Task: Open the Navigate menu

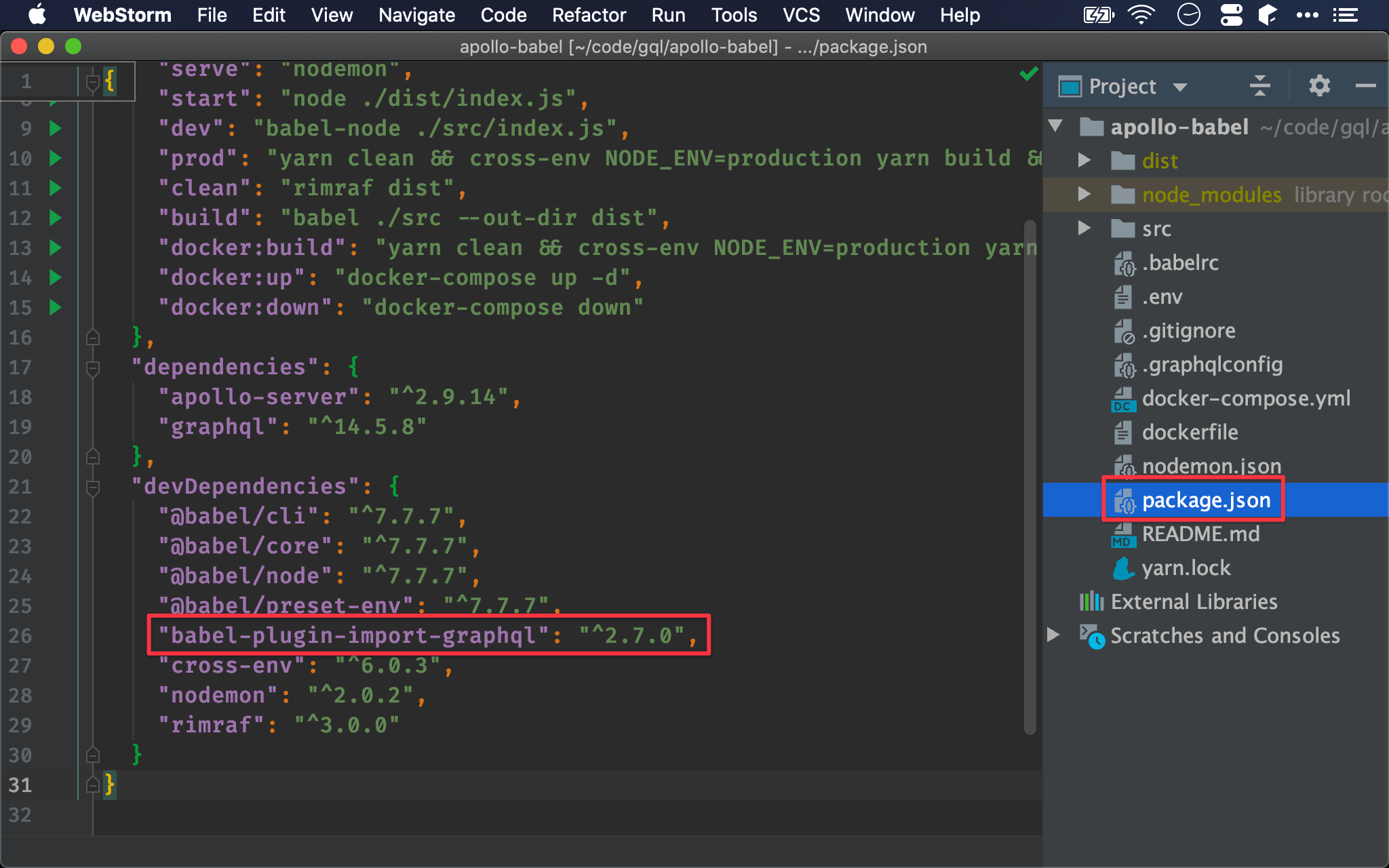Action: [417, 15]
